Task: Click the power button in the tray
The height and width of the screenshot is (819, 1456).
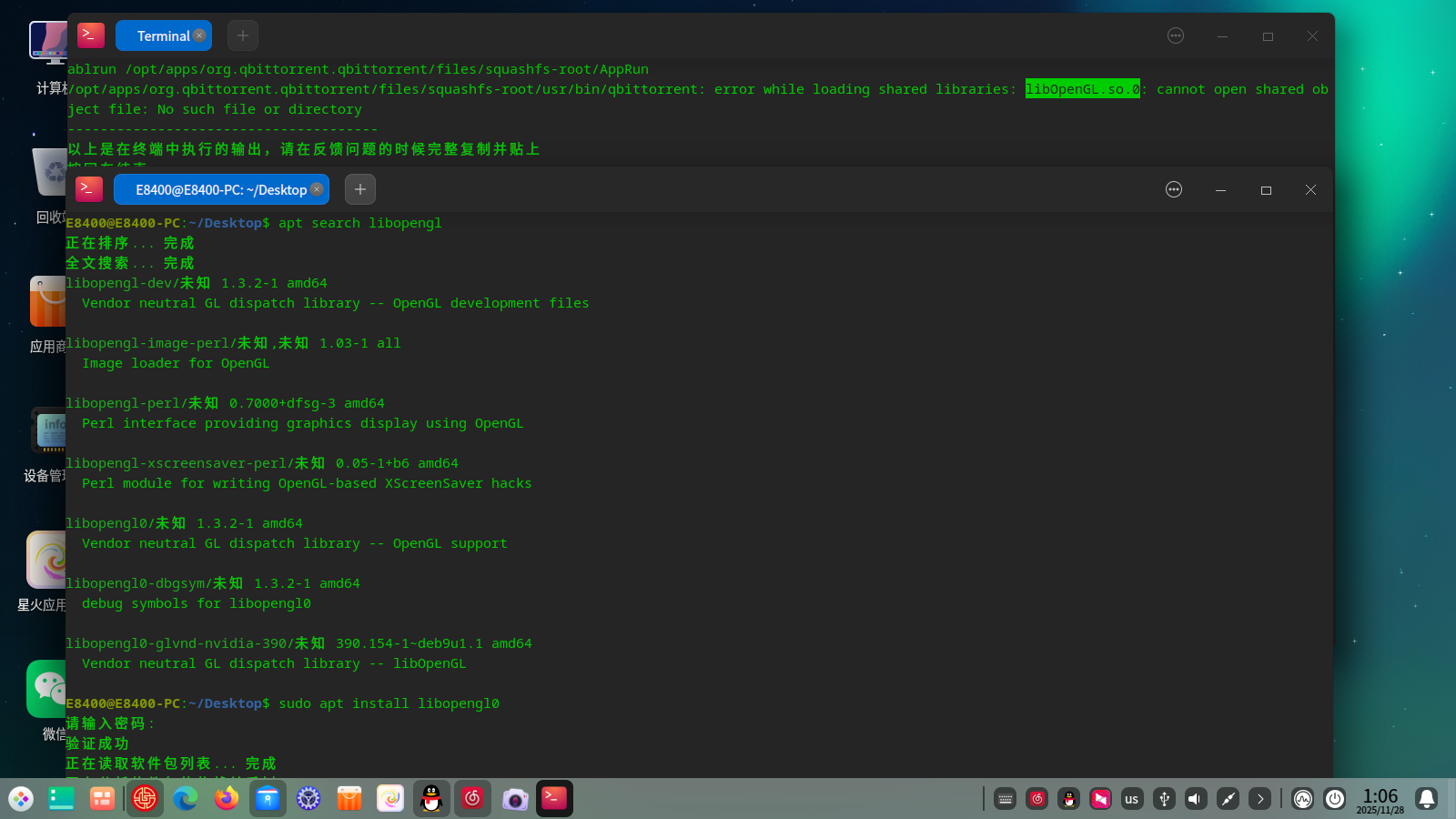Action: point(1335,799)
